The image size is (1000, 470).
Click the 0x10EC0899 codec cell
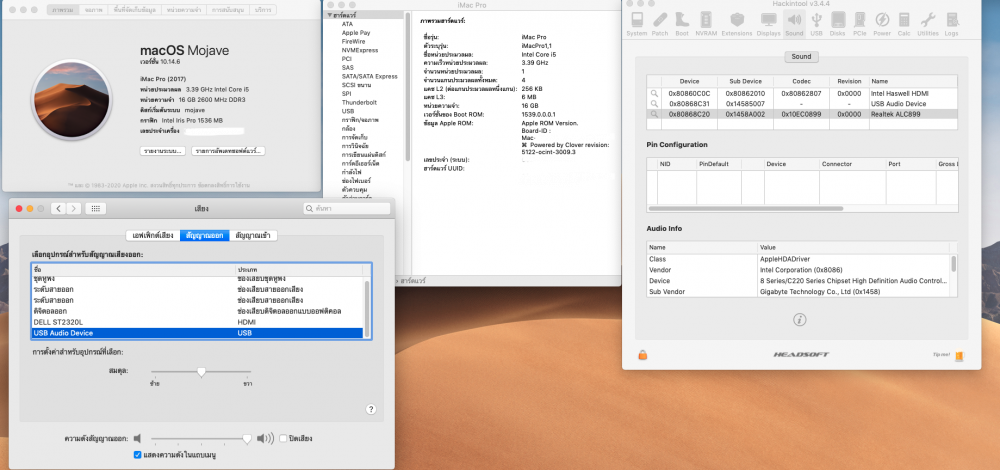pyautogui.click(x=801, y=114)
